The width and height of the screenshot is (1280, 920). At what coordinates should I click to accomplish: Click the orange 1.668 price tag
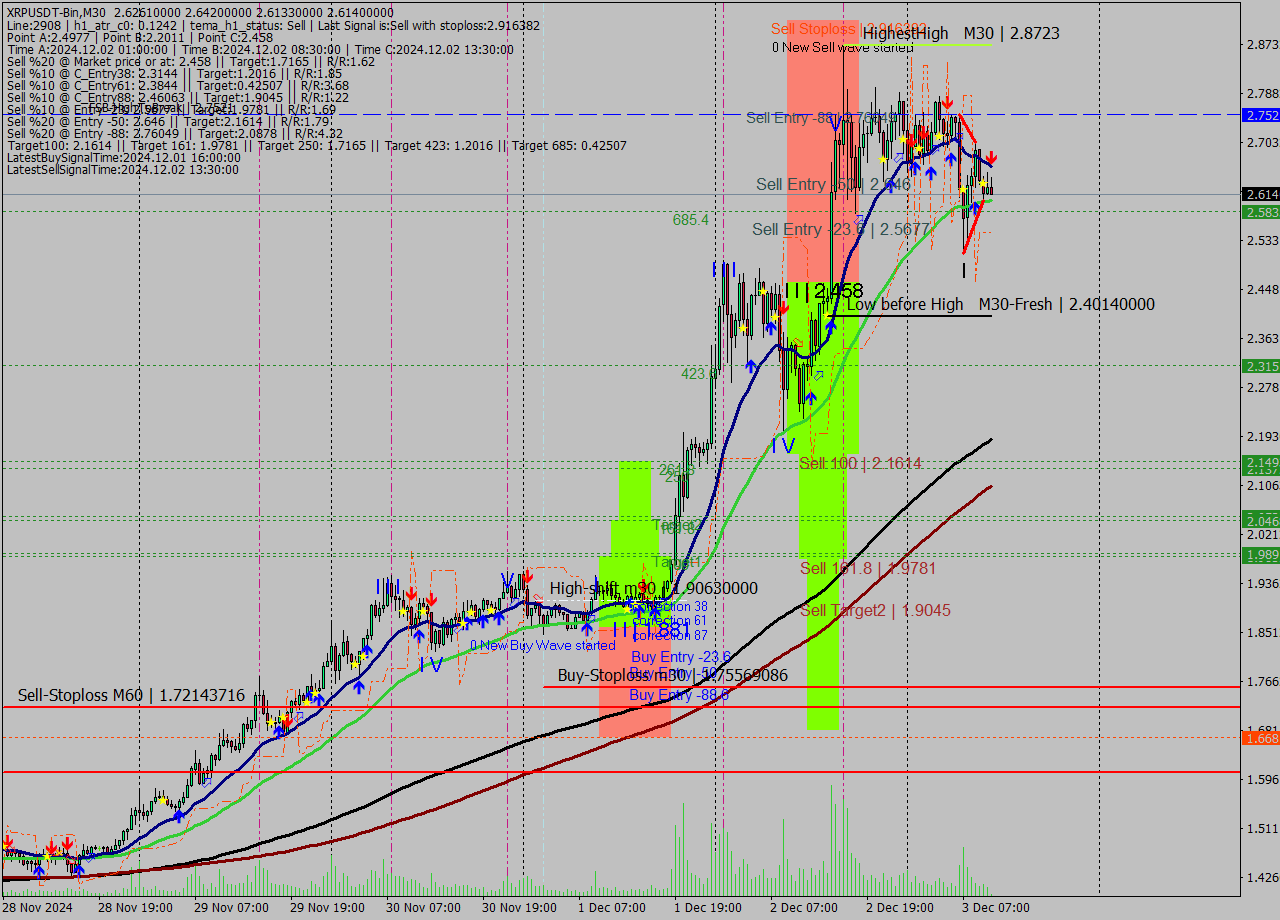[x=1261, y=738]
